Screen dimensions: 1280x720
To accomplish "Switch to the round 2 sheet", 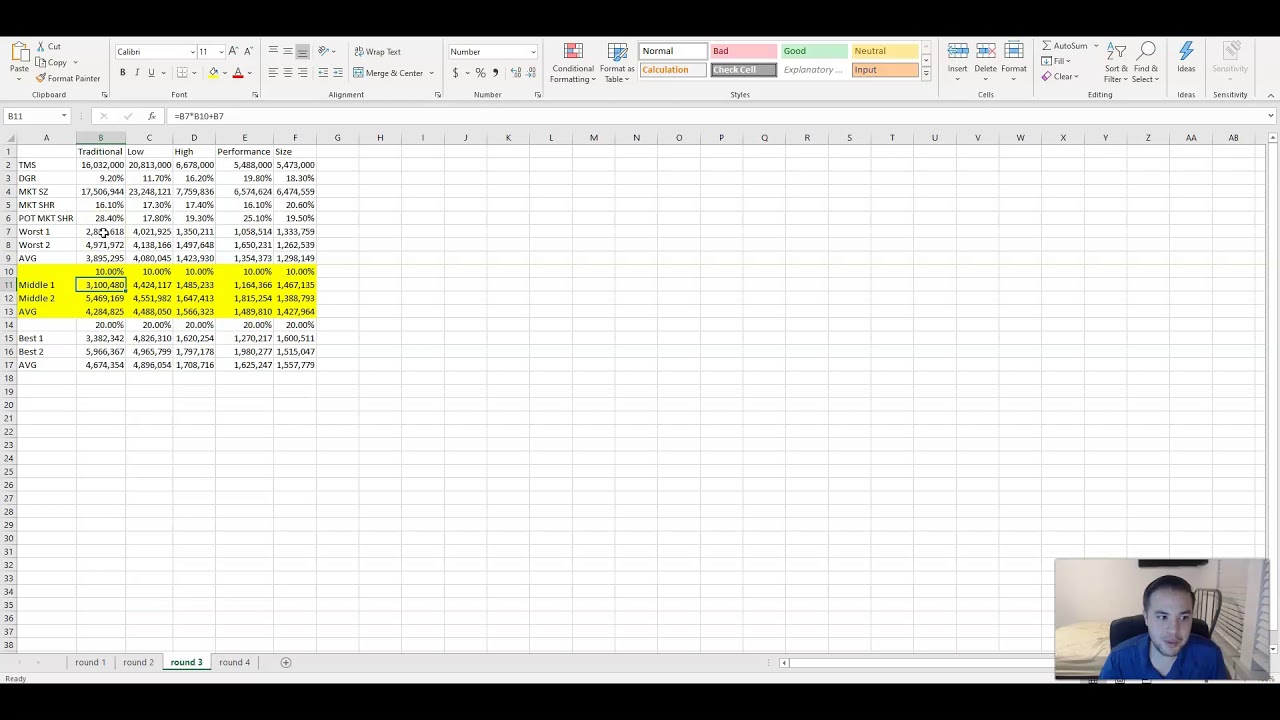I will click(138, 662).
